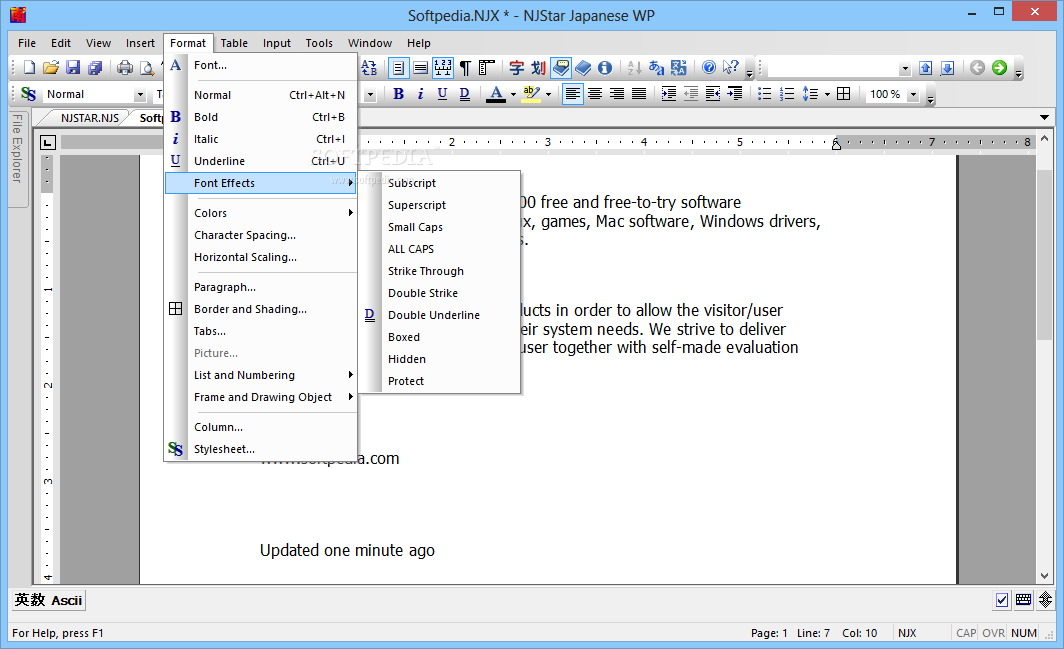The height and width of the screenshot is (649, 1064).
Task: Click the help question mark circle icon
Action: (709, 67)
